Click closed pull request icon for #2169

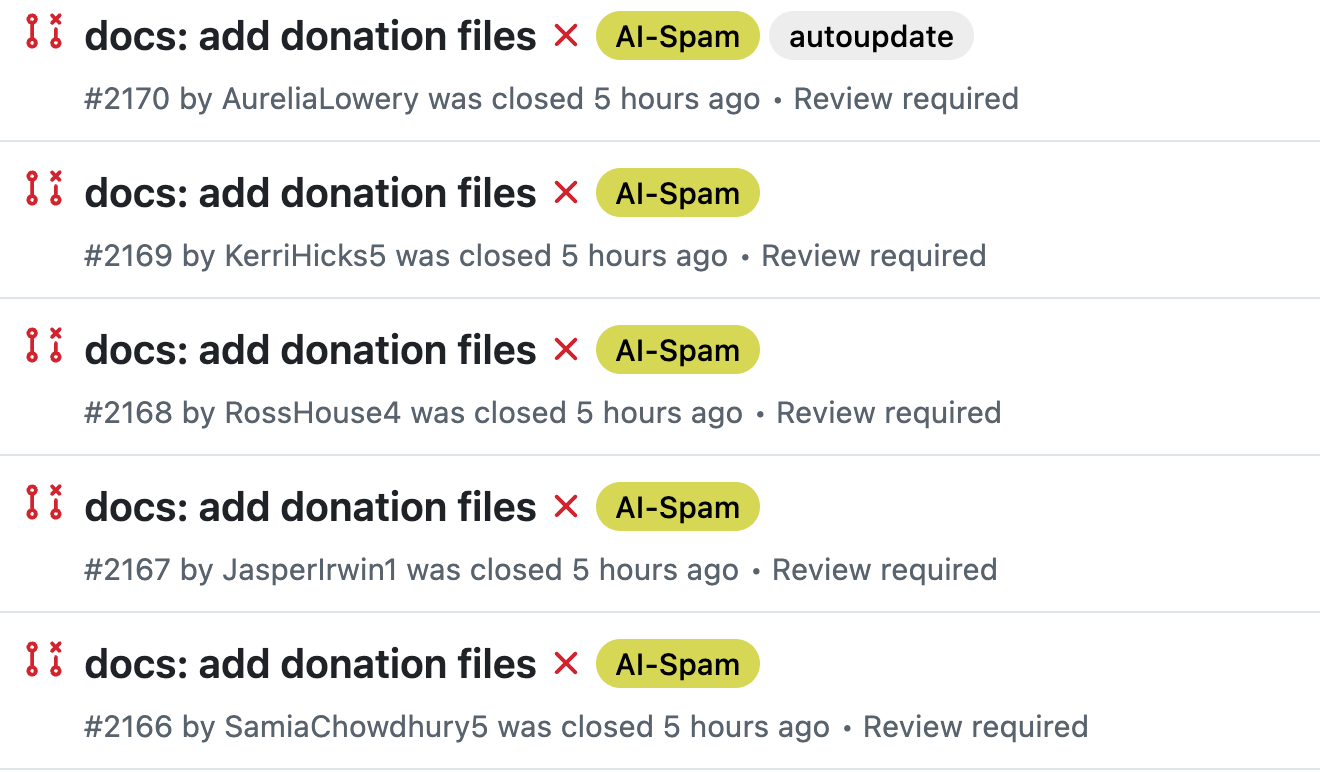point(44,188)
